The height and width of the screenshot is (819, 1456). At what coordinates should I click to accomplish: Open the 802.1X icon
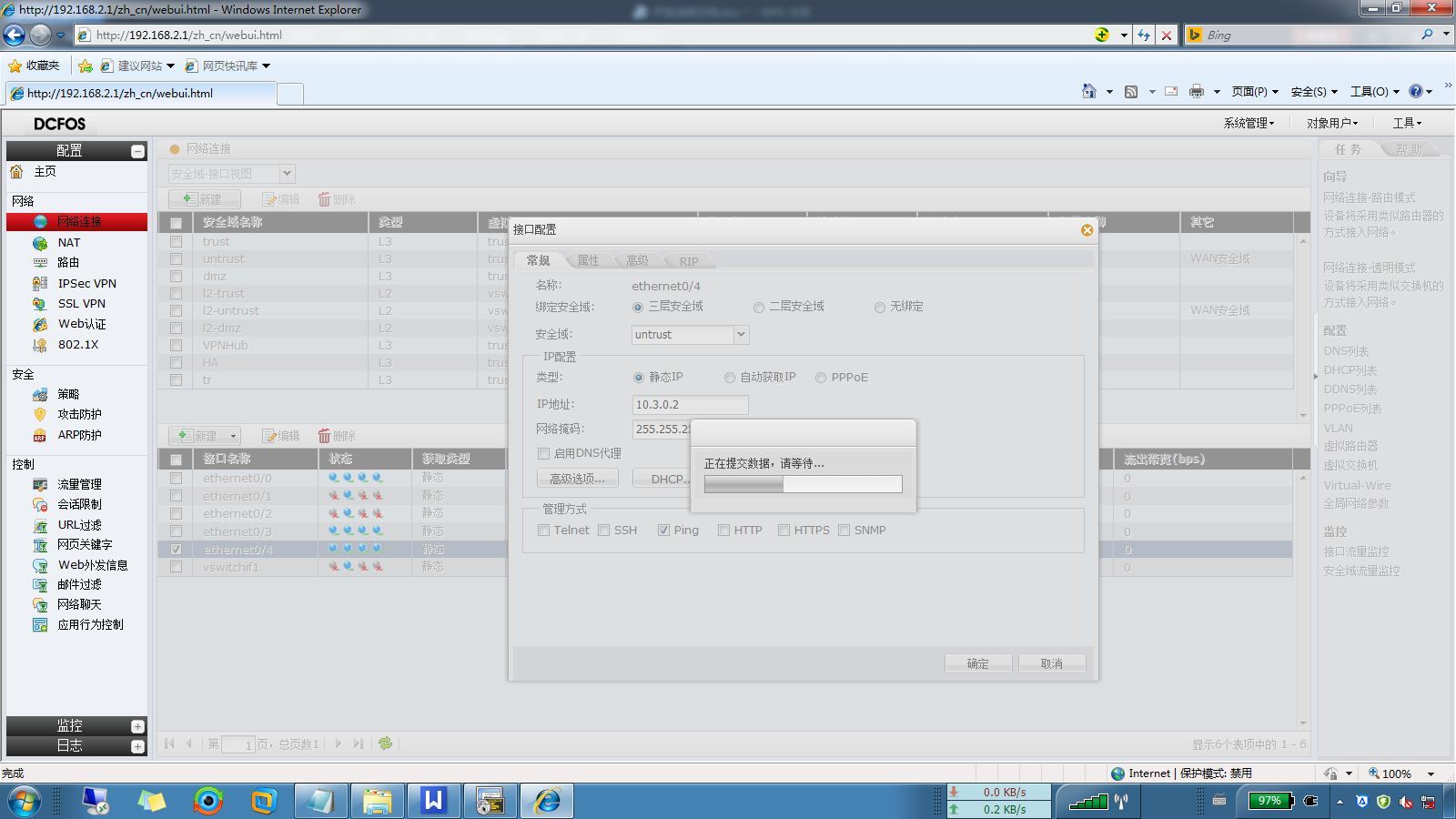pos(40,345)
